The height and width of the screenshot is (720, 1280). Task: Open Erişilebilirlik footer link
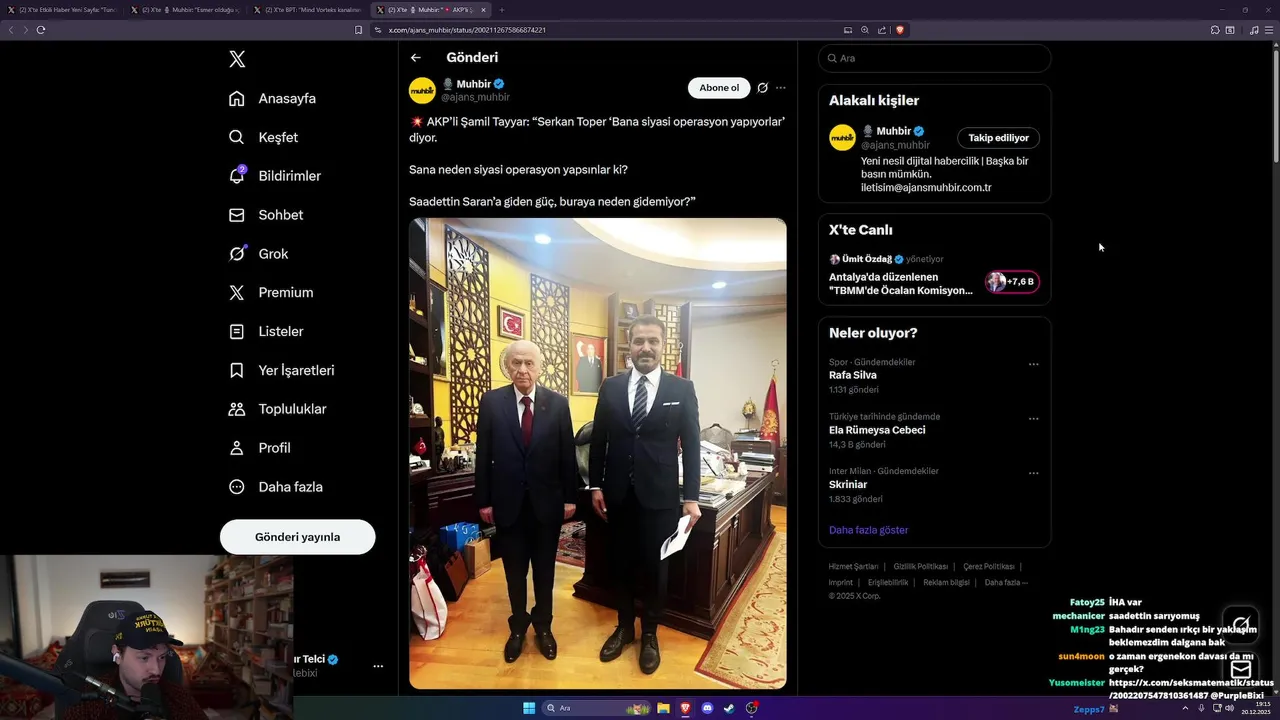pyautogui.click(x=888, y=582)
